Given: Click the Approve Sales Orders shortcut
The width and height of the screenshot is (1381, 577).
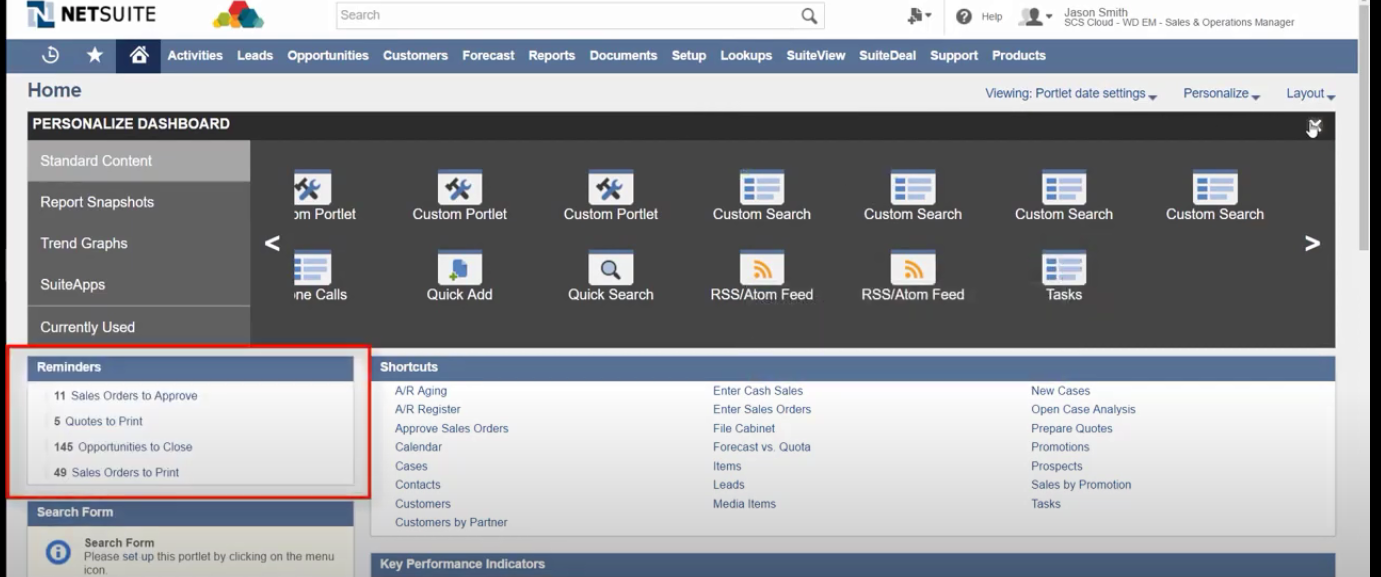Looking at the screenshot, I should coord(452,429).
